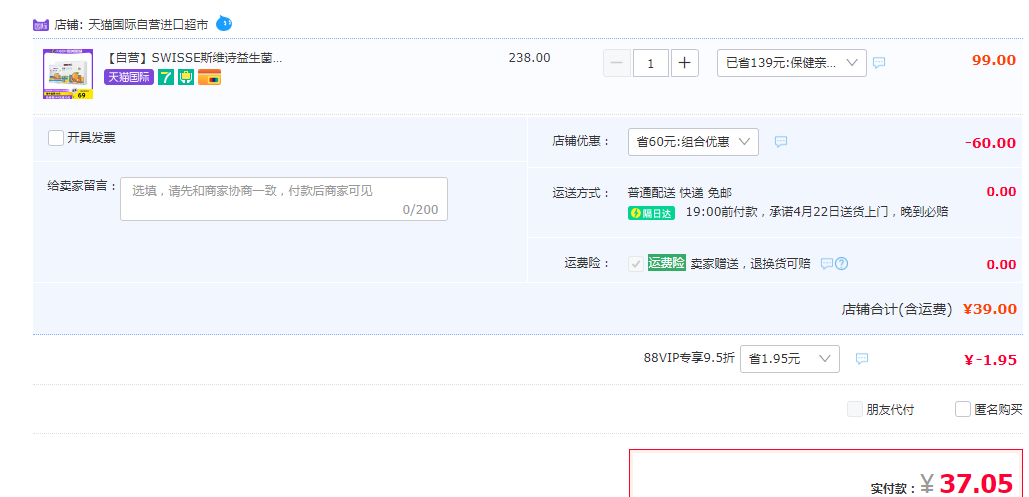Decrease quantity with the minus button
The width and height of the screenshot is (1029, 497).
617,63
